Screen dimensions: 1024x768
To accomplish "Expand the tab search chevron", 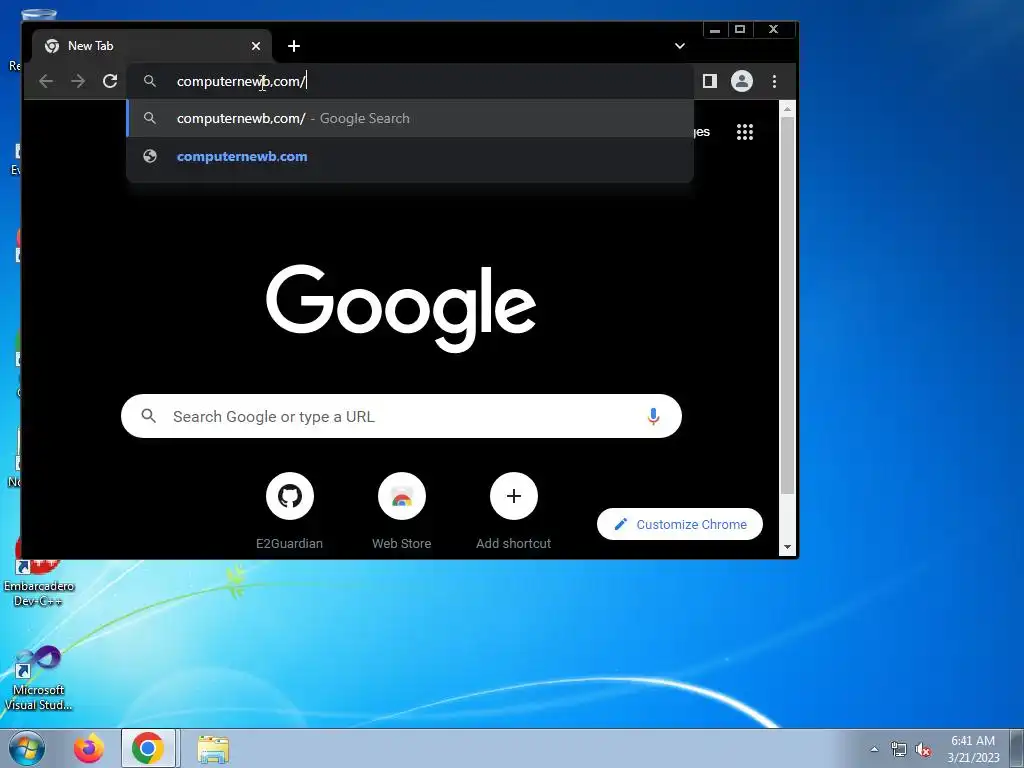I will pyautogui.click(x=680, y=46).
